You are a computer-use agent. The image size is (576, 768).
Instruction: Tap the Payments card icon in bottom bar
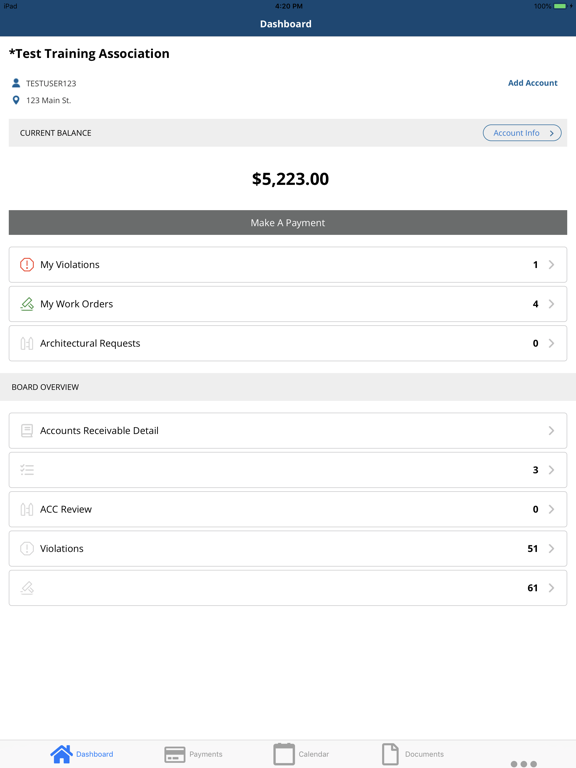tap(175, 754)
